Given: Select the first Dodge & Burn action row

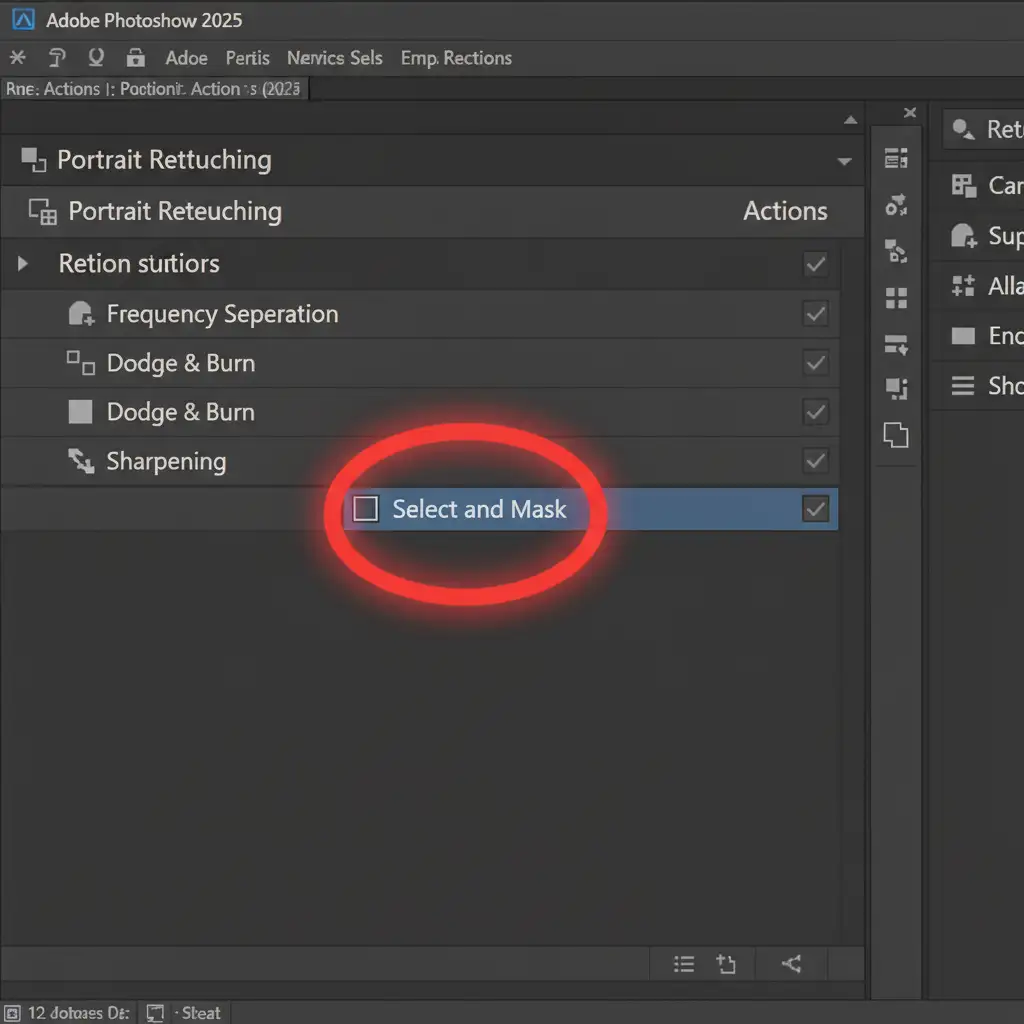Looking at the screenshot, I should pyautogui.click(x=180, y=363).
